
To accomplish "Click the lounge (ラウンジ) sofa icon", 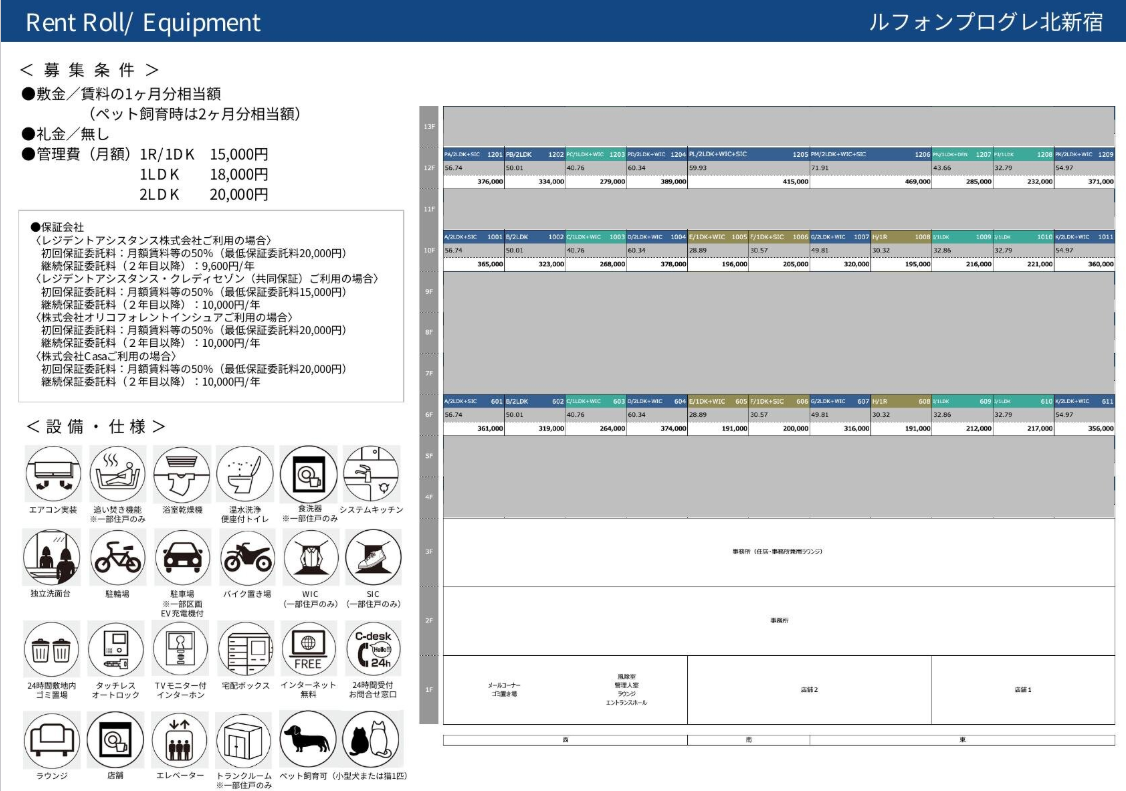I will [x=53, y=740].
